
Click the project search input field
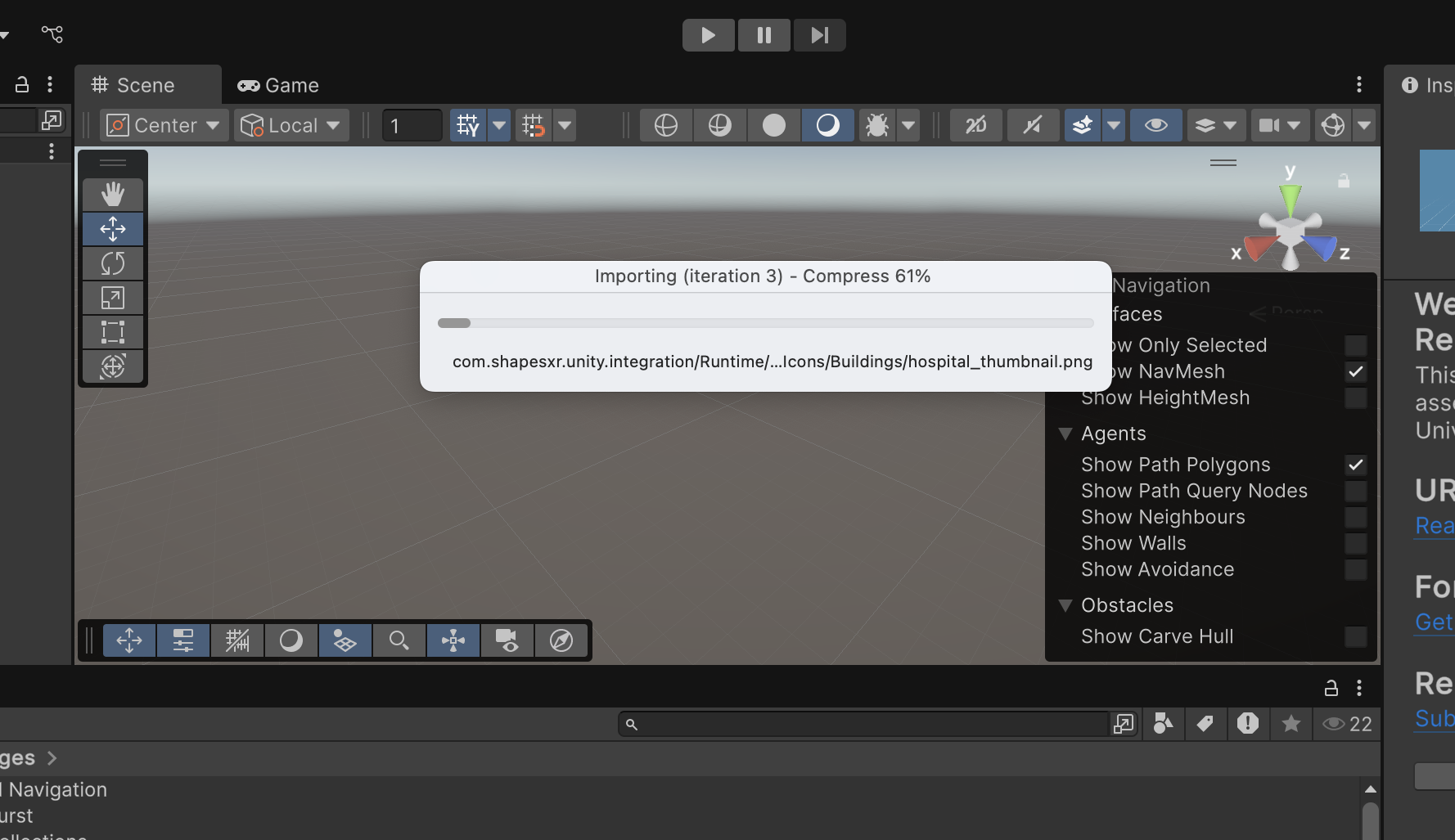pos(867,724)
